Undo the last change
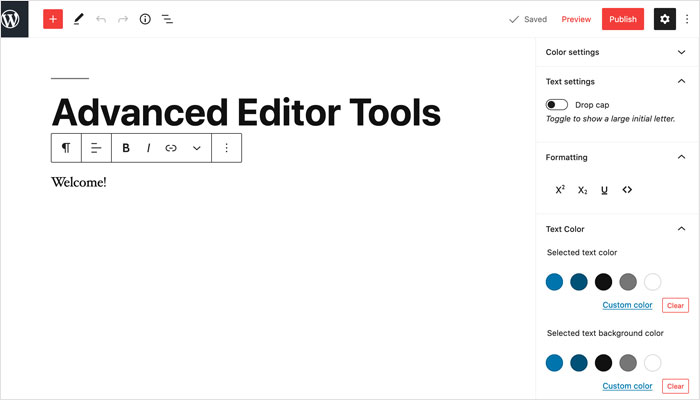This screenshot has height=400, width=700. pyautogui.click(x=101, y=19)
